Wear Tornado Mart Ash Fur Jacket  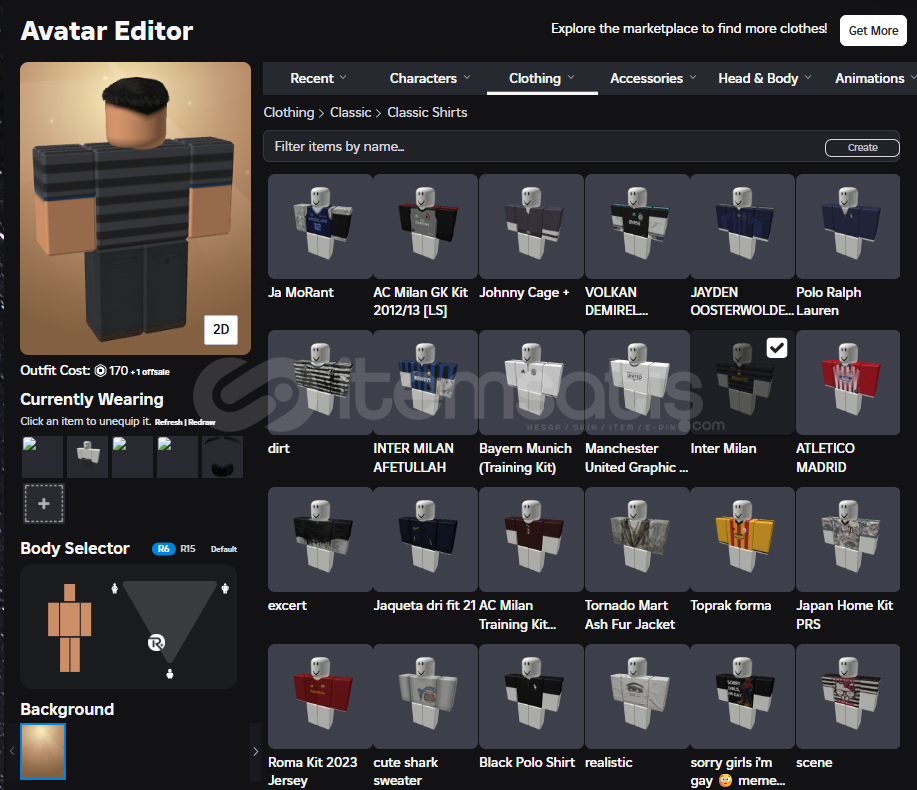637,539
